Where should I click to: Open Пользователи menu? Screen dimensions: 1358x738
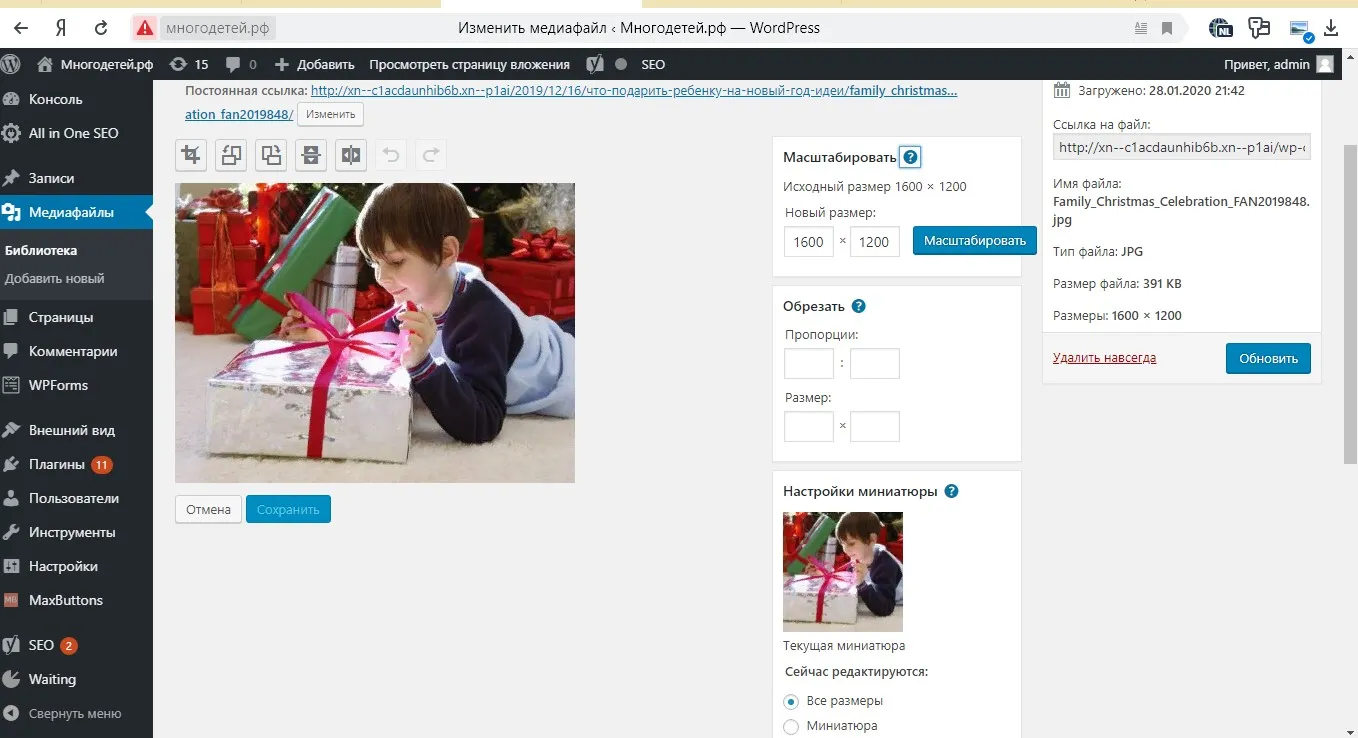coord(76,498)
